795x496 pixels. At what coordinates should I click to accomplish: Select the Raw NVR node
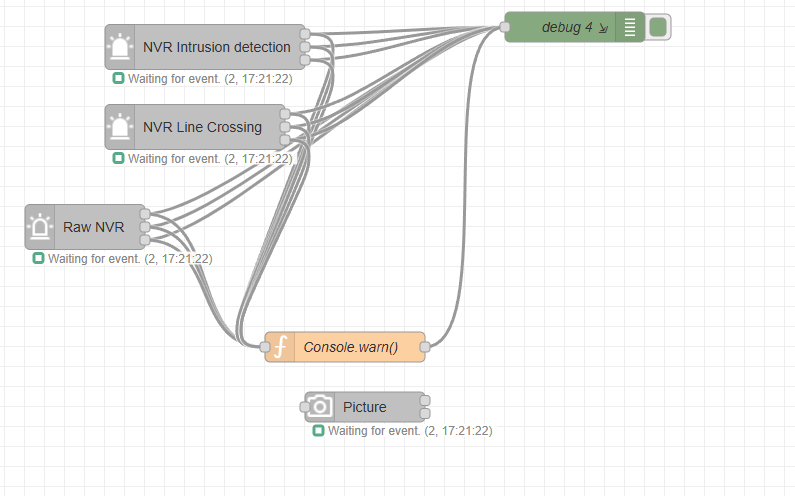pos(94,227)
